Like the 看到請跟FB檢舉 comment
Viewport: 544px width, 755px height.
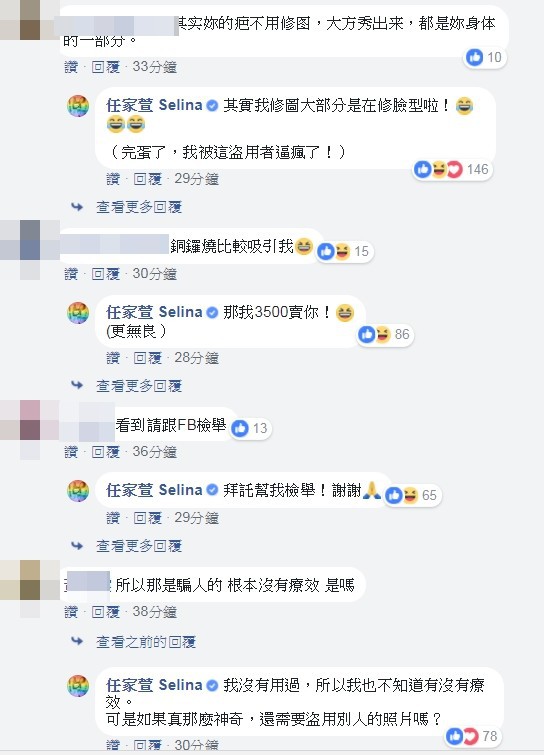pos(71,452)
